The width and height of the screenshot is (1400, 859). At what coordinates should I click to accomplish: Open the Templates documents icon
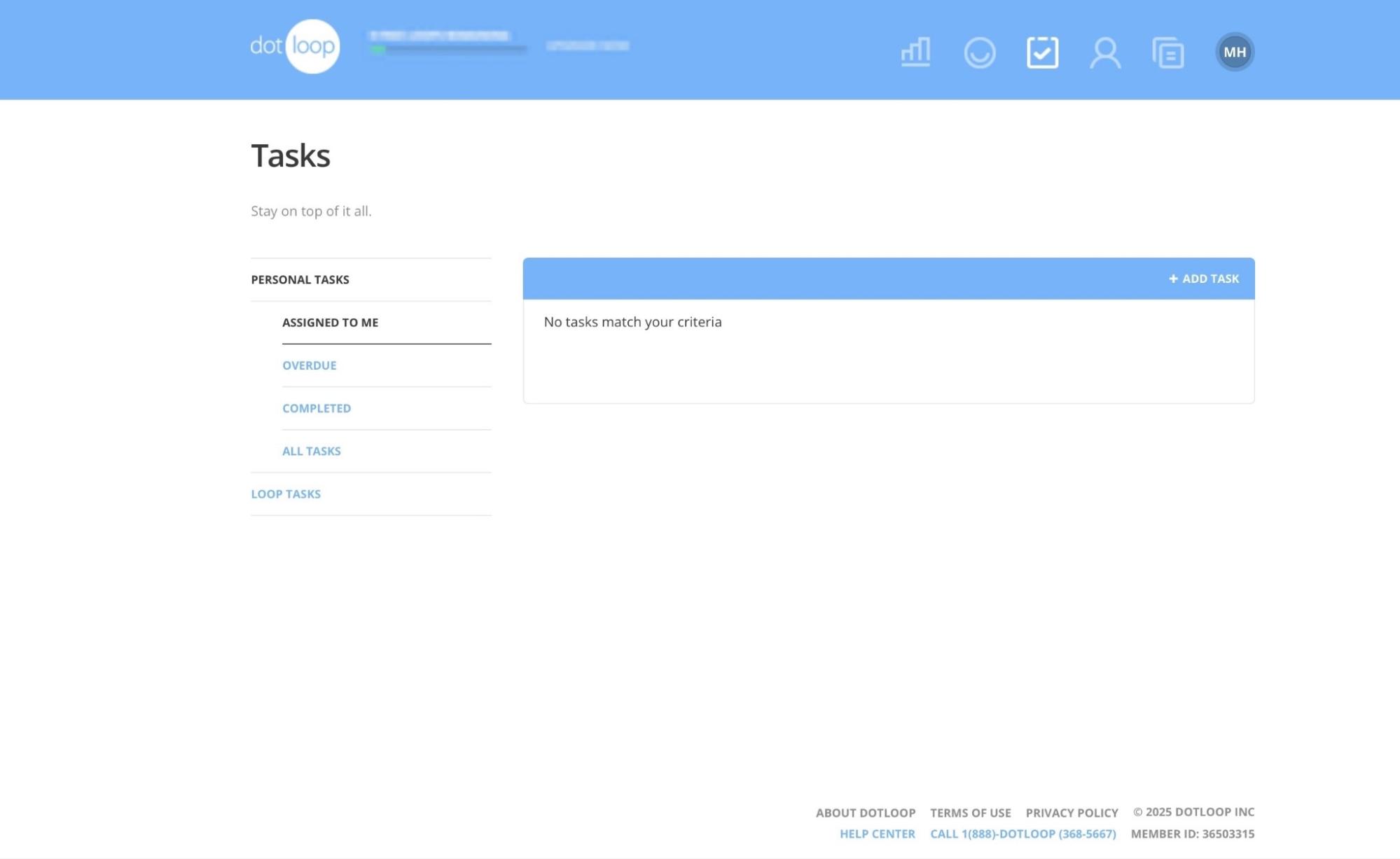point(1167,52)
